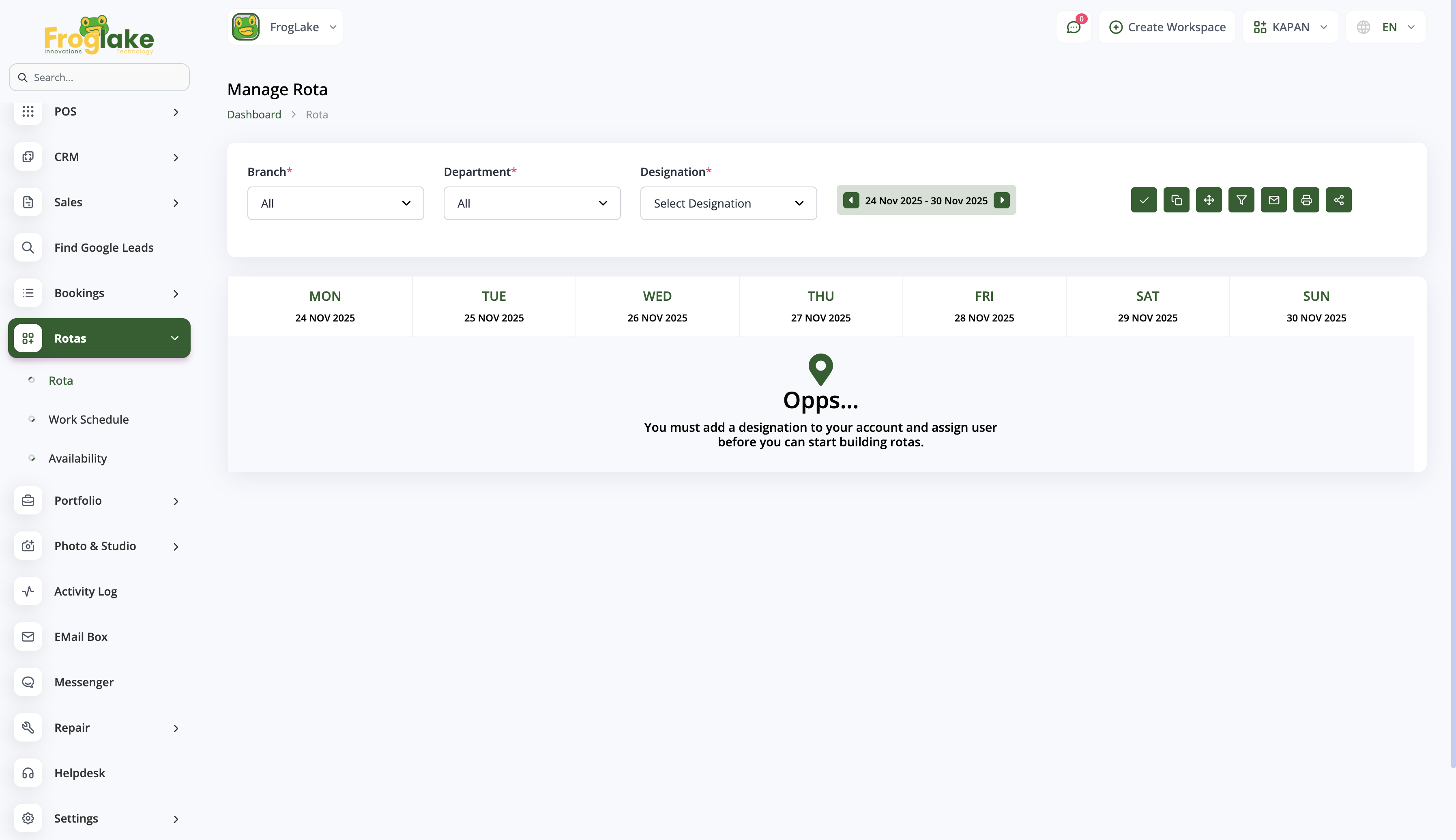Go to previous week arrow
Image resolution: width=1456 pixels, height=840 pixels.
click(x=850, y=200)
